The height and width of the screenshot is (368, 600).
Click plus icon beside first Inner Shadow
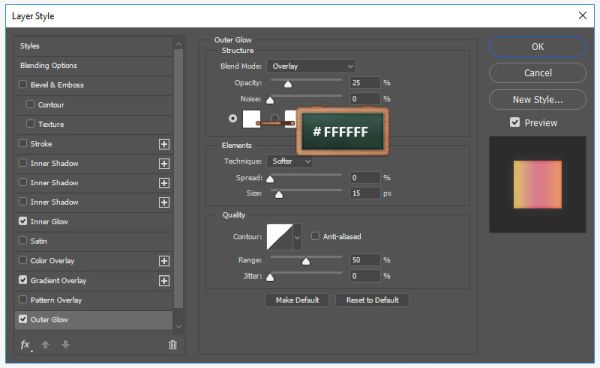coord(164,164)
